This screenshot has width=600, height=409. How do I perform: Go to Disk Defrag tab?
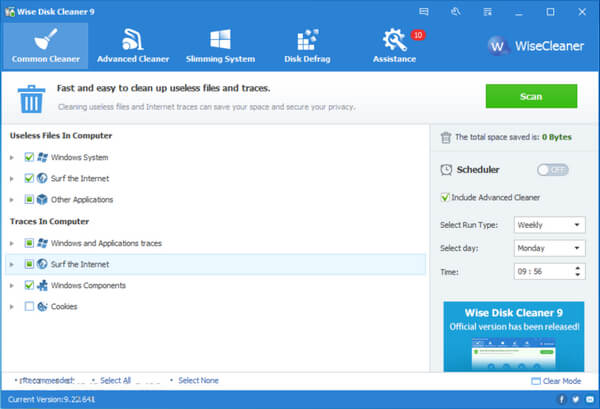(x=307, y=46)
